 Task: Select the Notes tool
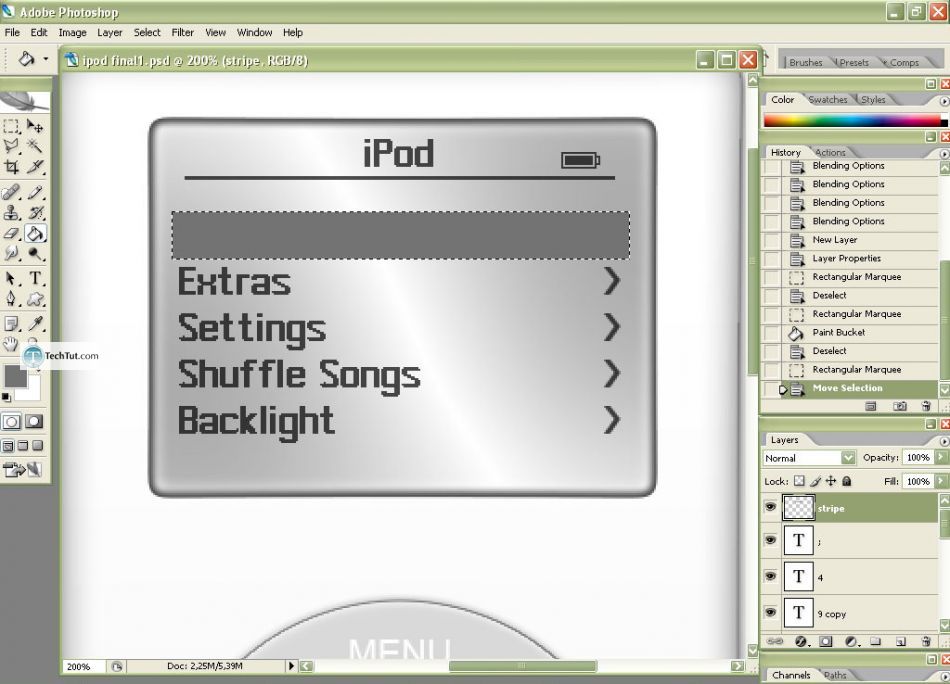pyautogui.click(x=12, y=324)
